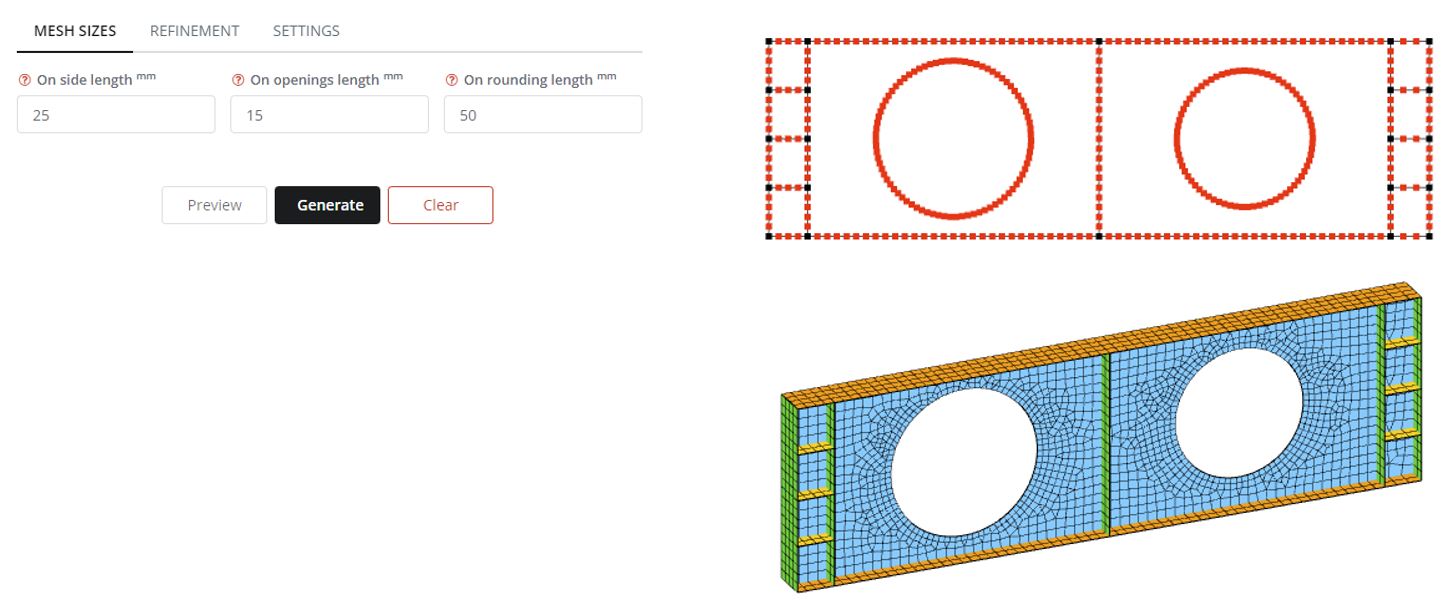Click the green stiffener at the mesh's left end
The height and width of the screenshot is (602, 1443).
(x=789, y=492)
